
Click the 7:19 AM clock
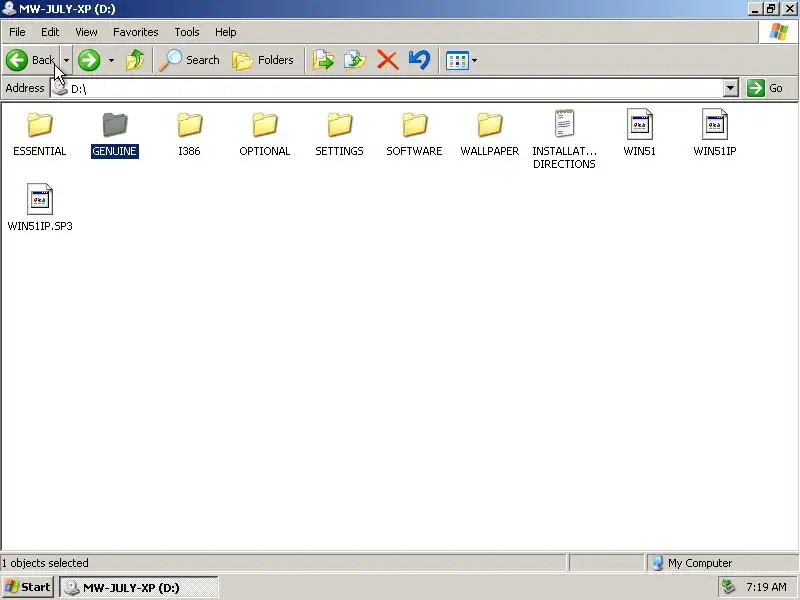pos(766,587)
